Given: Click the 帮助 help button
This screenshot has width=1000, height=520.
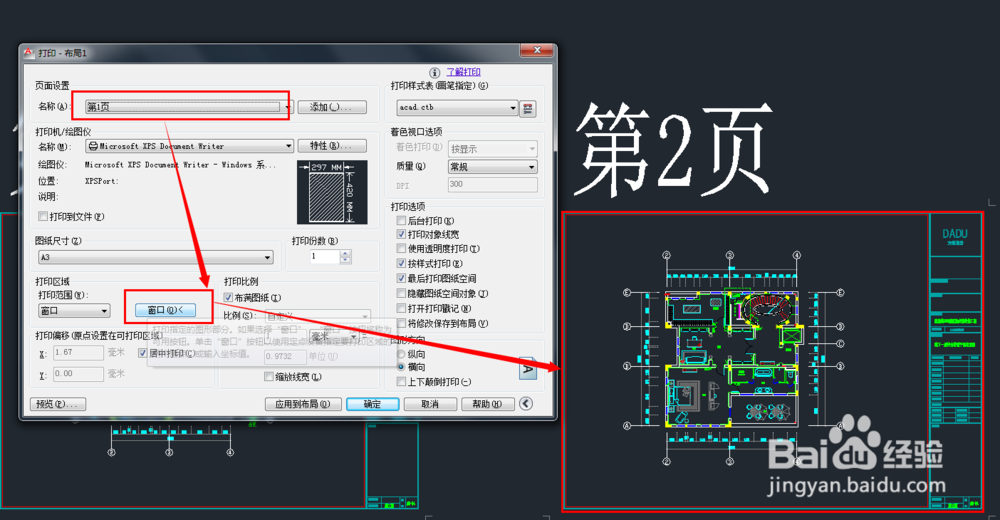Looking at the screenshot, I should pos(488,405).
